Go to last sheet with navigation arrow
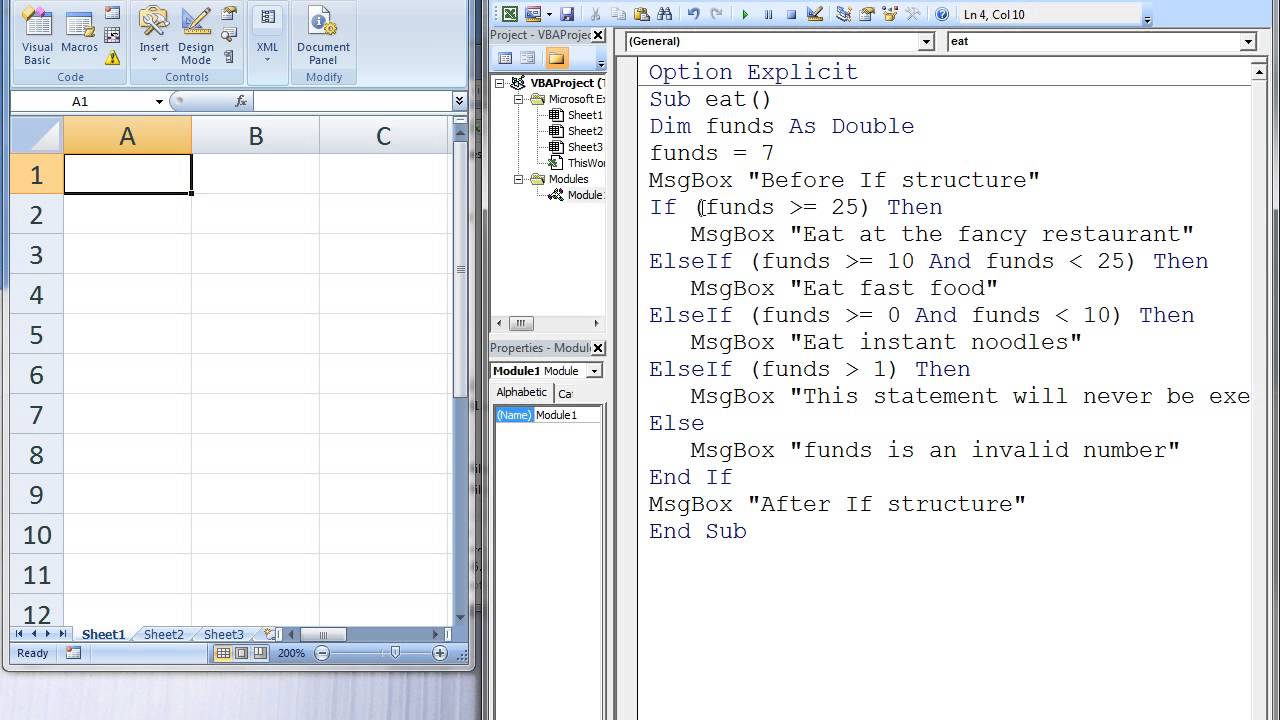The height and width of the screenshot is (720, 1280). pos(62,634)
